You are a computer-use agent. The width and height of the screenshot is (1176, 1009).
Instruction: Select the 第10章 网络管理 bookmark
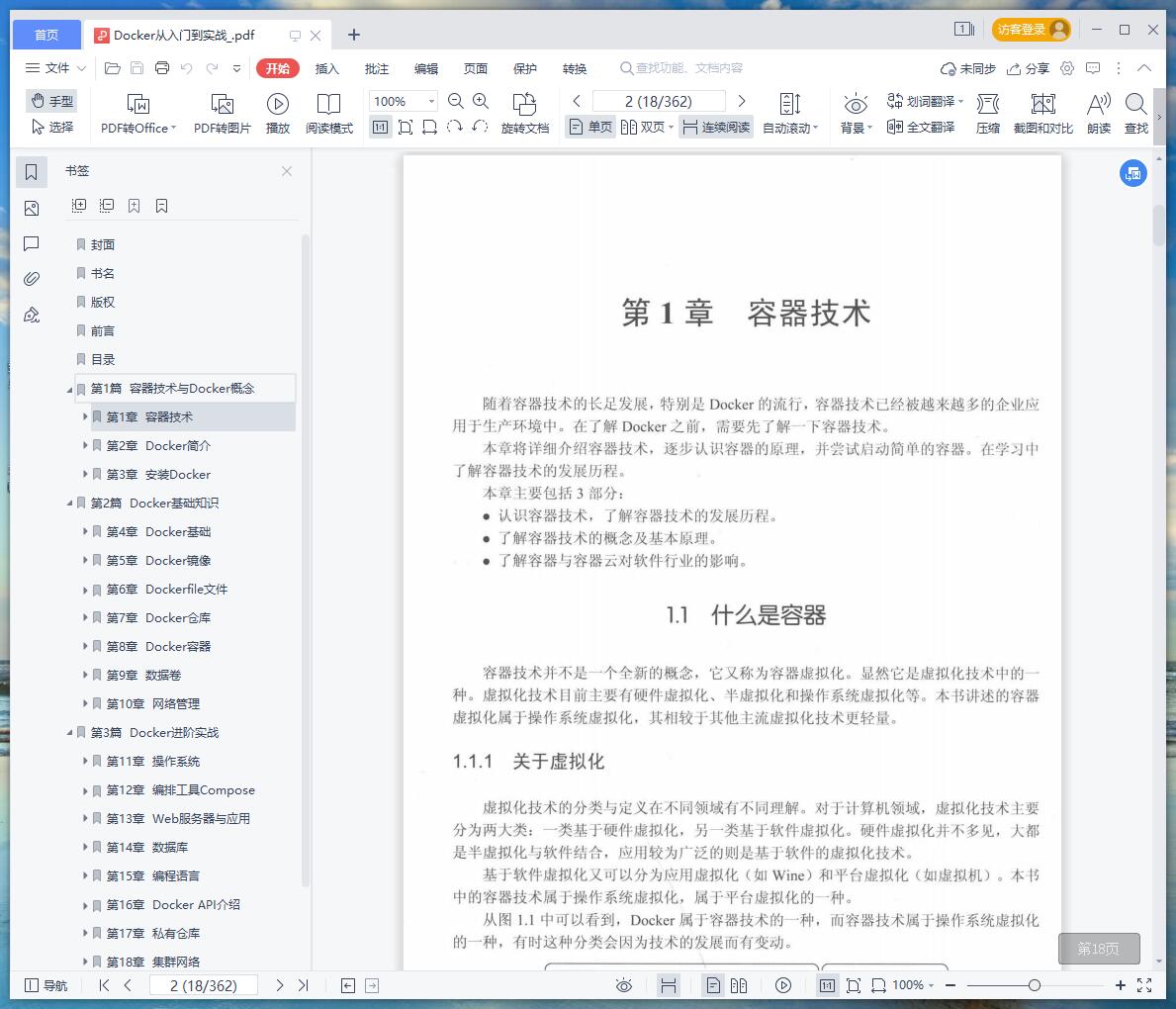coord(153,703)
